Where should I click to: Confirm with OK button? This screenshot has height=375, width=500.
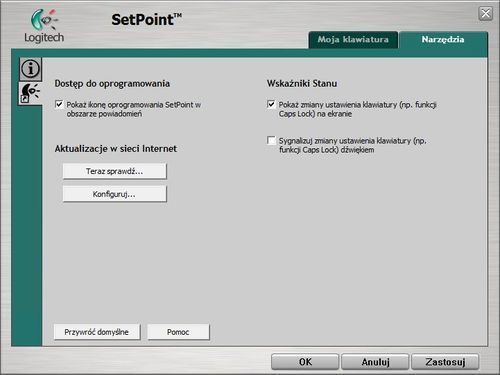[x=305, y=362]
